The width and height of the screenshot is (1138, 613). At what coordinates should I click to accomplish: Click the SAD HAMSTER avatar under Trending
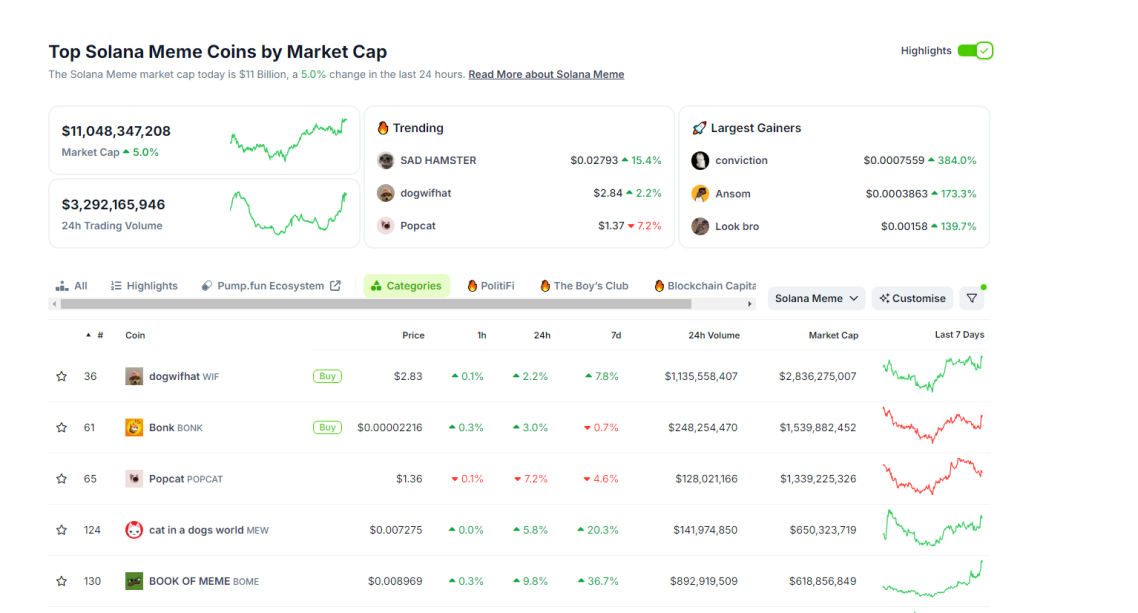pyautogui.click(x=385, y=160)
